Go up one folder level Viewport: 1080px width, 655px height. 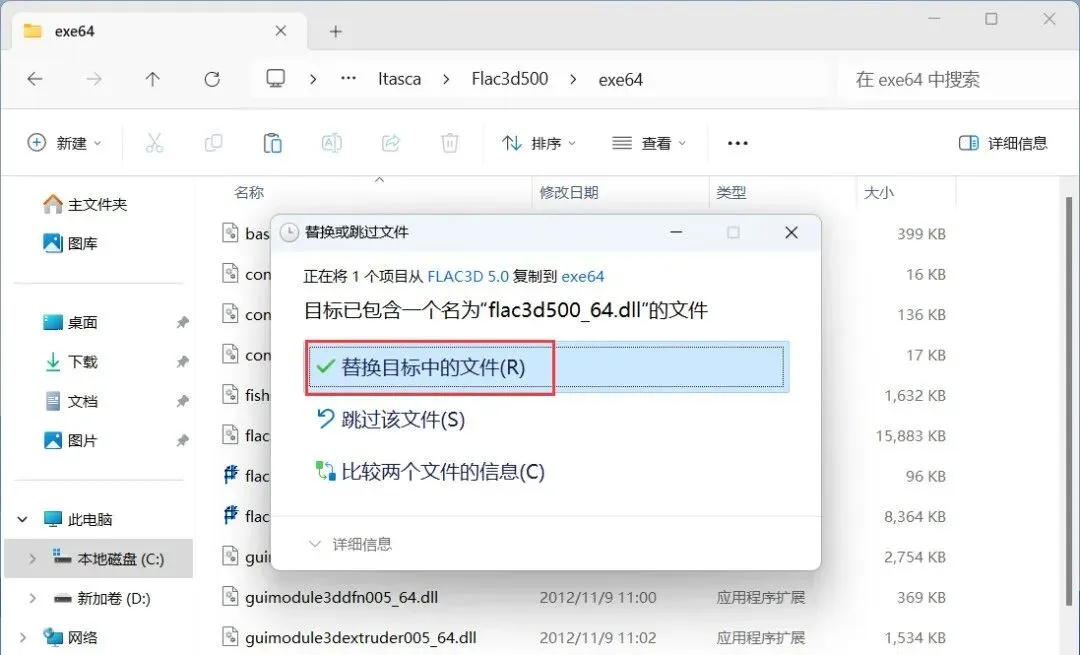point(152,79)
